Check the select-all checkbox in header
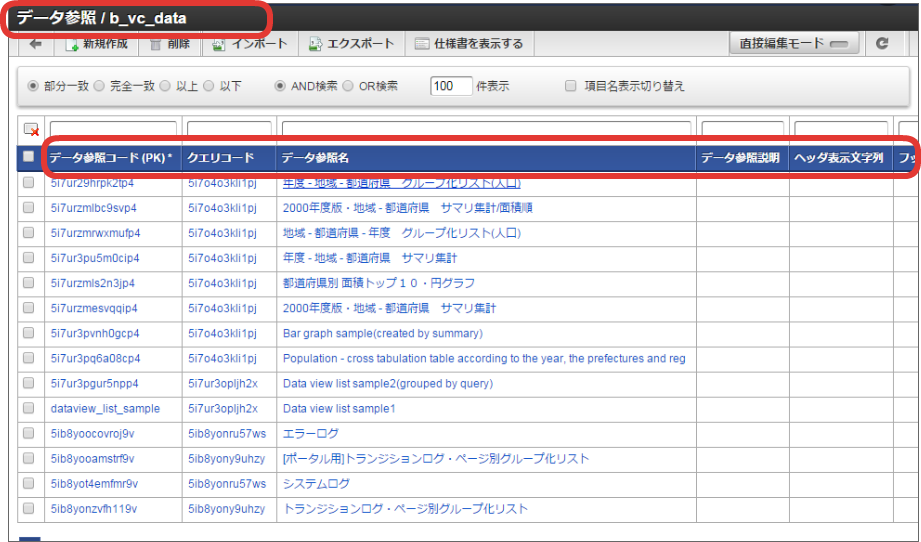Viewport: 921px width, 542px height. 28,157
